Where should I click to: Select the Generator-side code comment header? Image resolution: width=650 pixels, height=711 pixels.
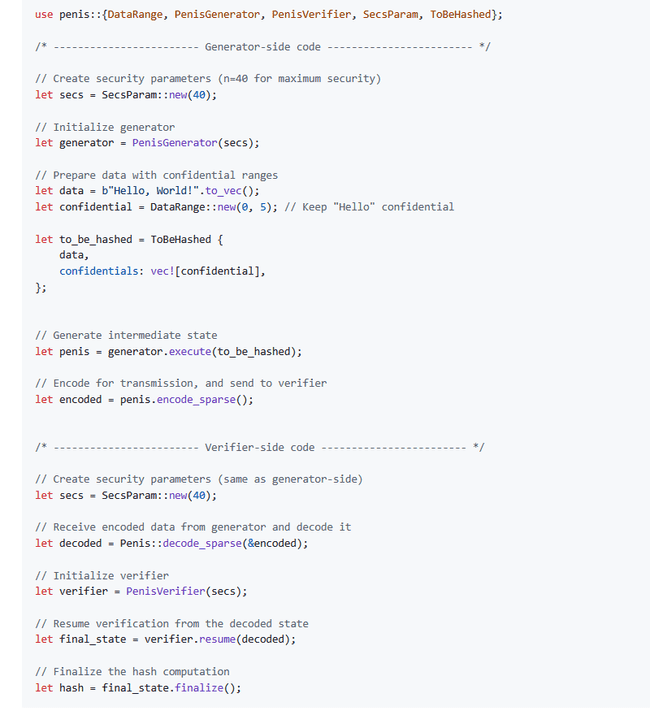click(x=263, y=47)
